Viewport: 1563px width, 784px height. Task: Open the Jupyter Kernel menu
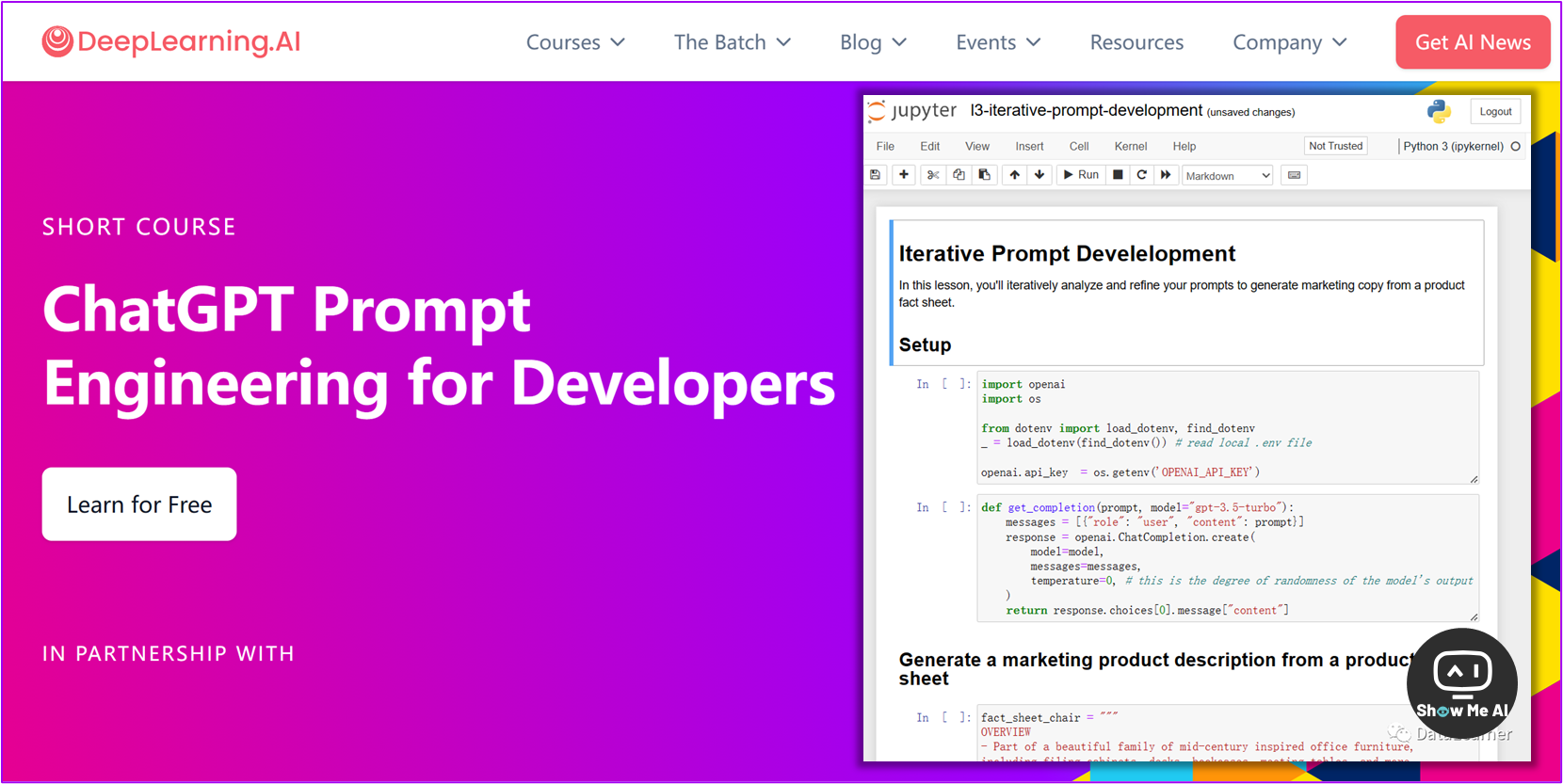coord(1131,146)
